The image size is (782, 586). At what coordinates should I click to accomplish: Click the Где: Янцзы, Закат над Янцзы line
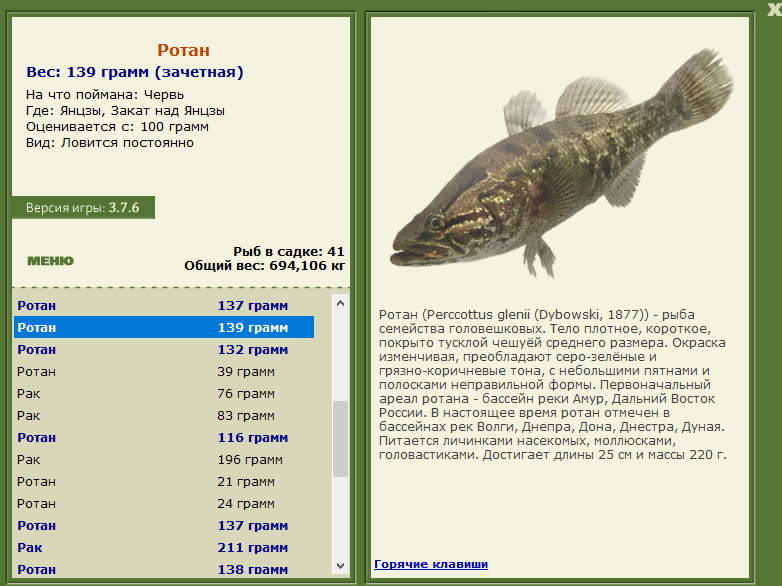(x=125, y=111)
